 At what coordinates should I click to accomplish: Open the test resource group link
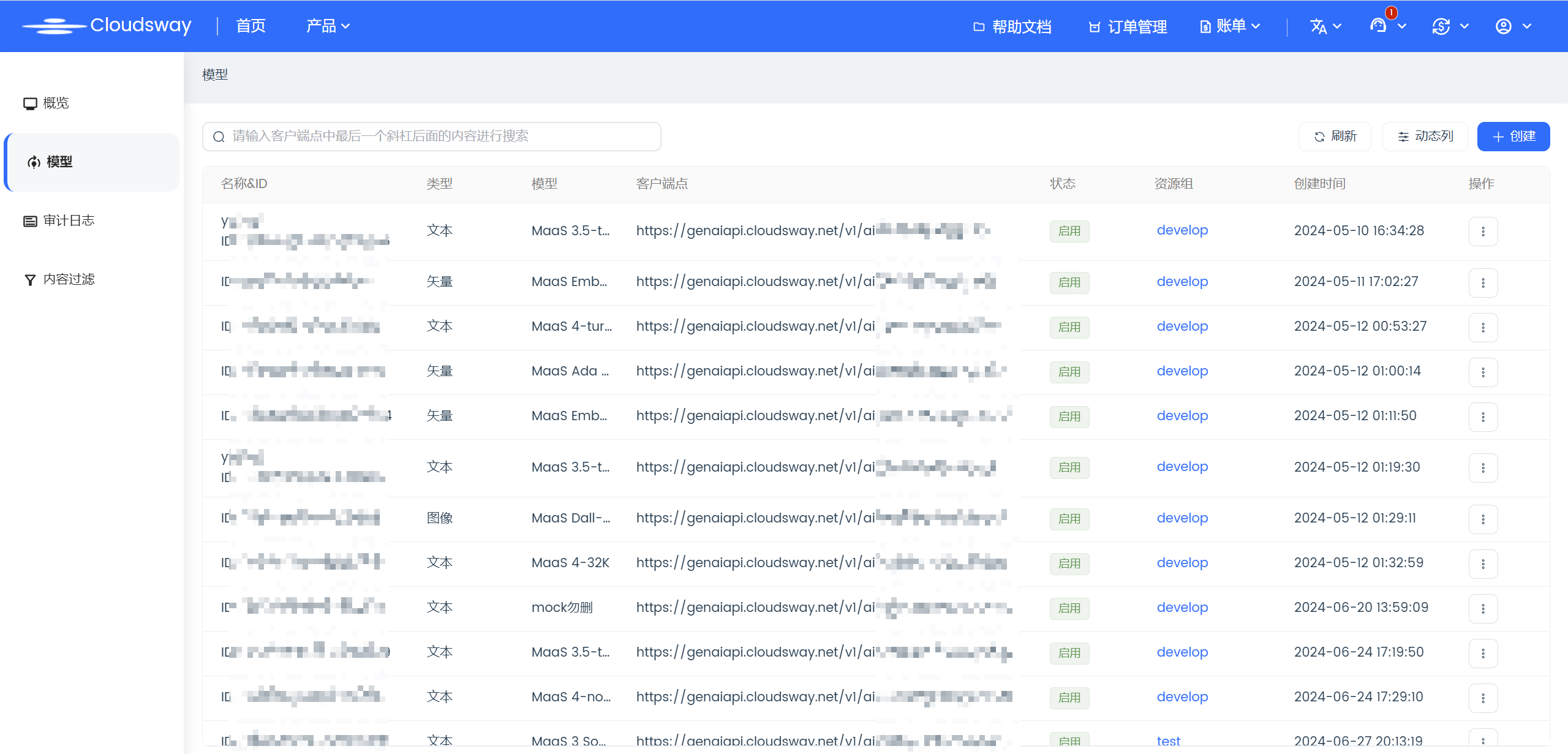[x=1168, y=741]
